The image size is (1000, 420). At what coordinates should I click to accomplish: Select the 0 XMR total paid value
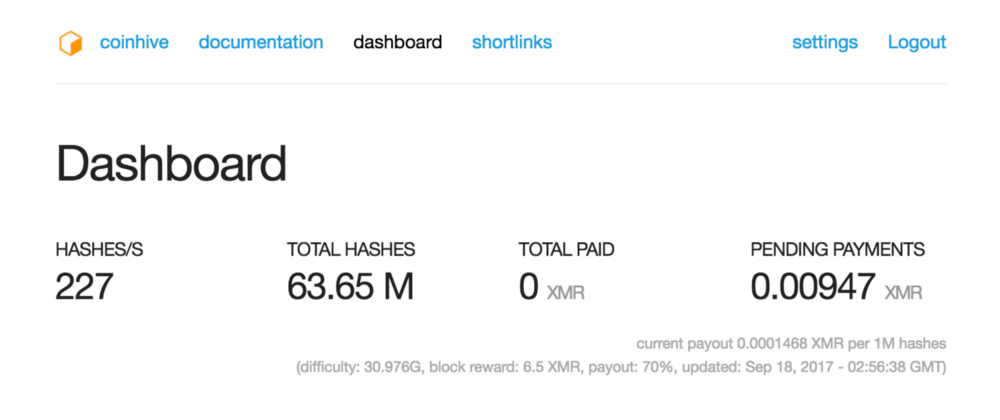[x=529, y=288]
